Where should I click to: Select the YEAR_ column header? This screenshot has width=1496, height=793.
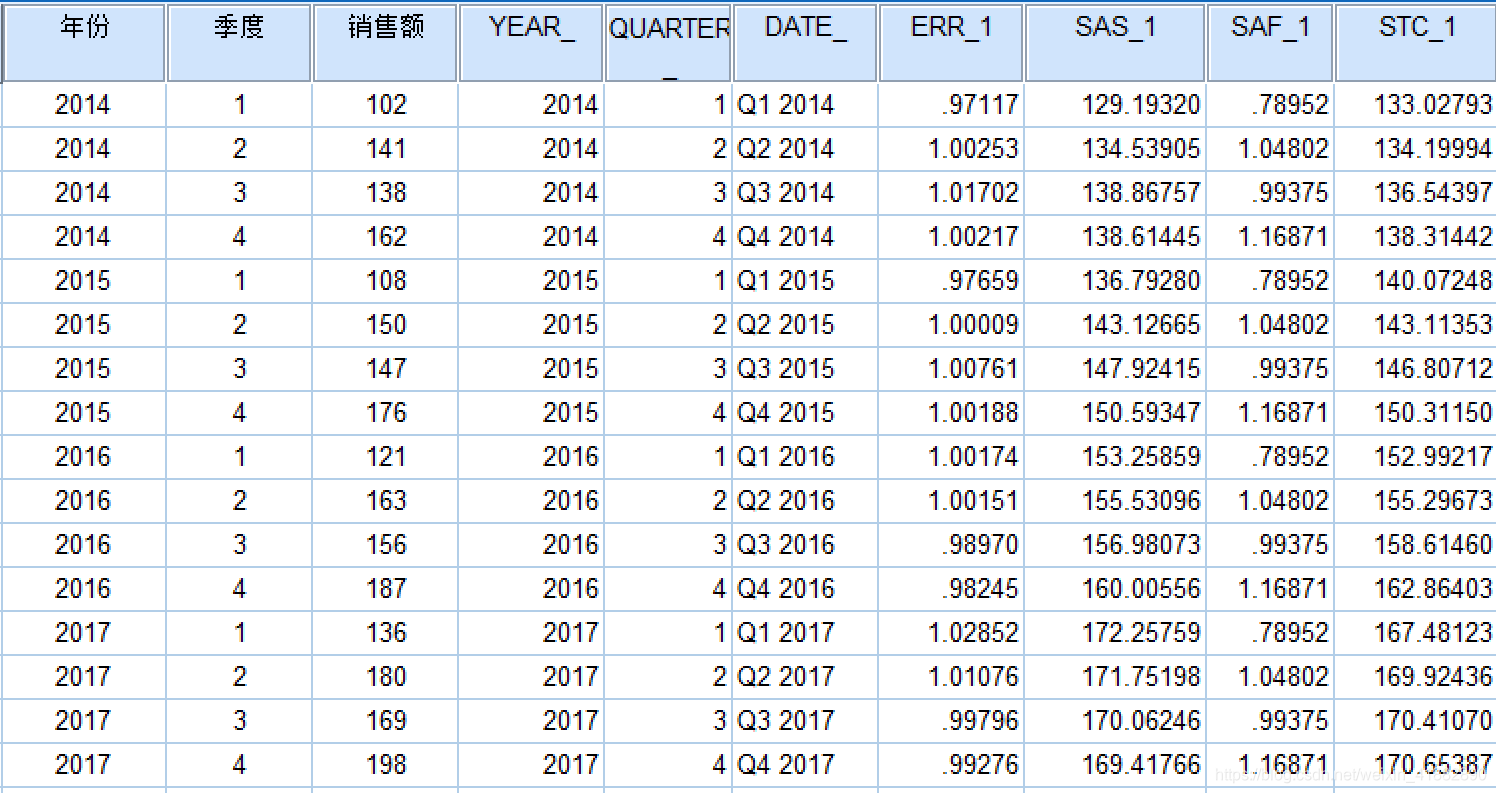[x=531, y=43]
